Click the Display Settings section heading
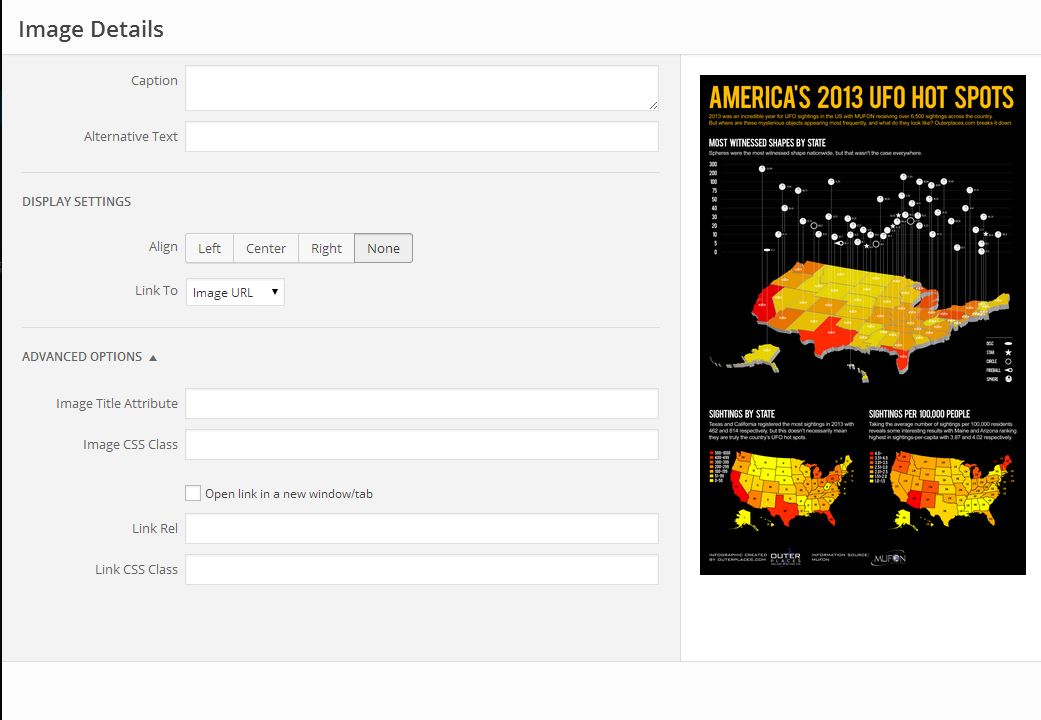Image resolution: width=1041 pixels, height=720 pixels. pyautogui.click(x=77, y=201)
